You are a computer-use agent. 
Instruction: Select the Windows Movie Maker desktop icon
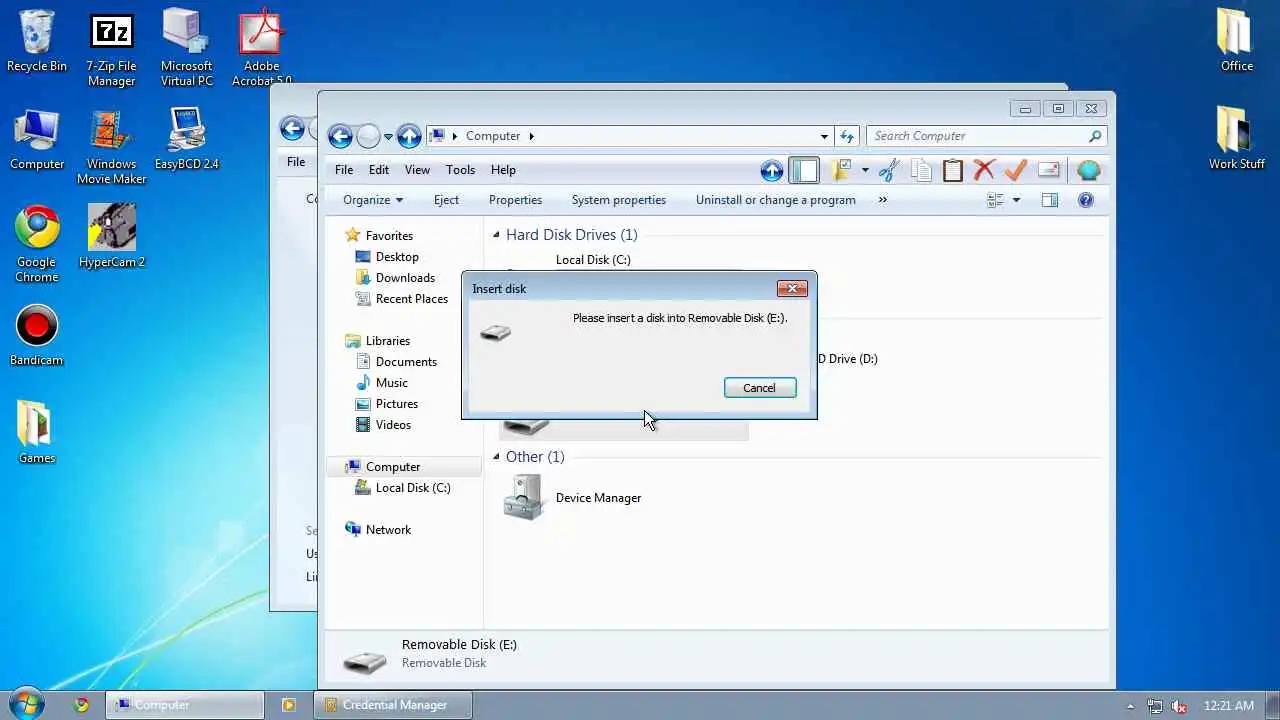111,147
